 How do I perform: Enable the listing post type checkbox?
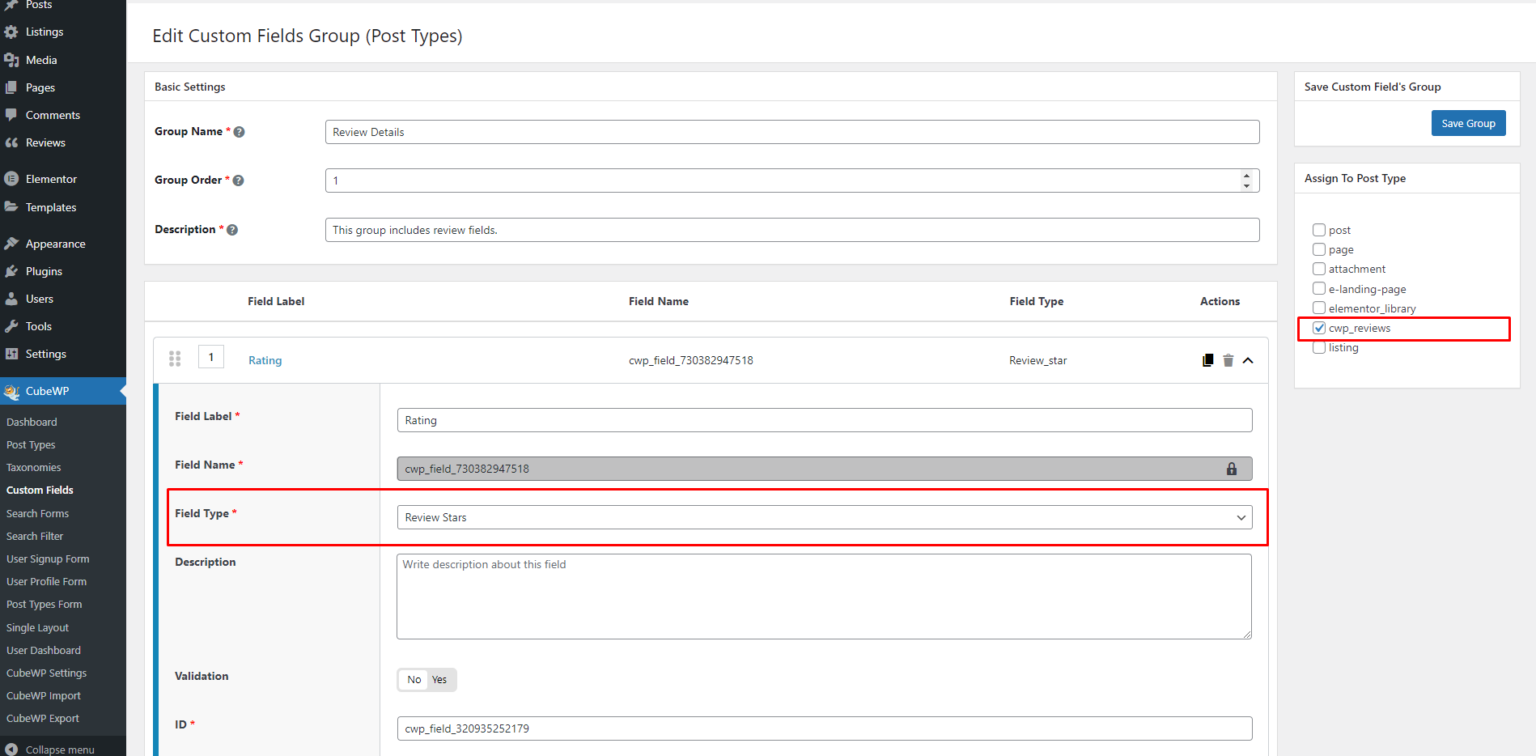(1318, 347)
